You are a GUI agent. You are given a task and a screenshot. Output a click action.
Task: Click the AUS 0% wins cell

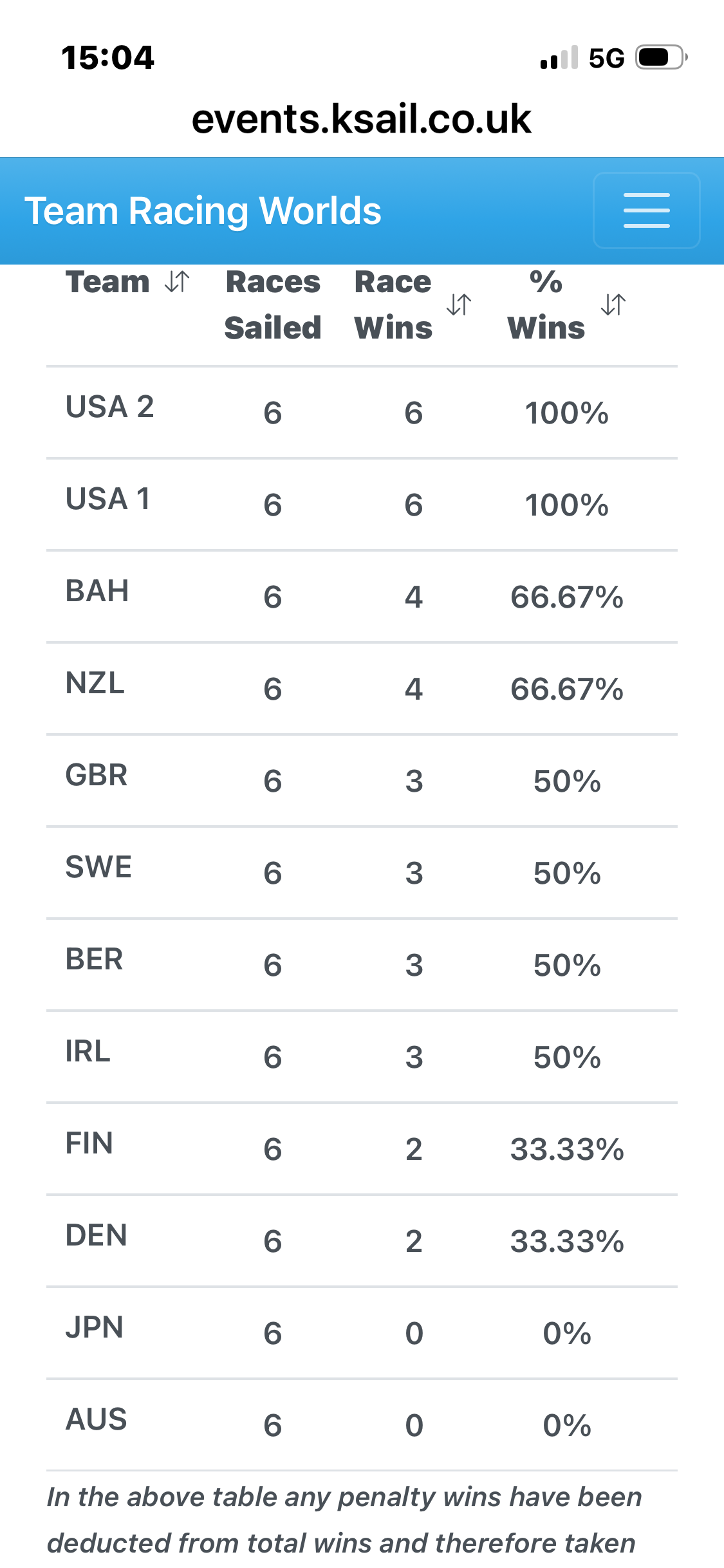[x=567, y=1425]
